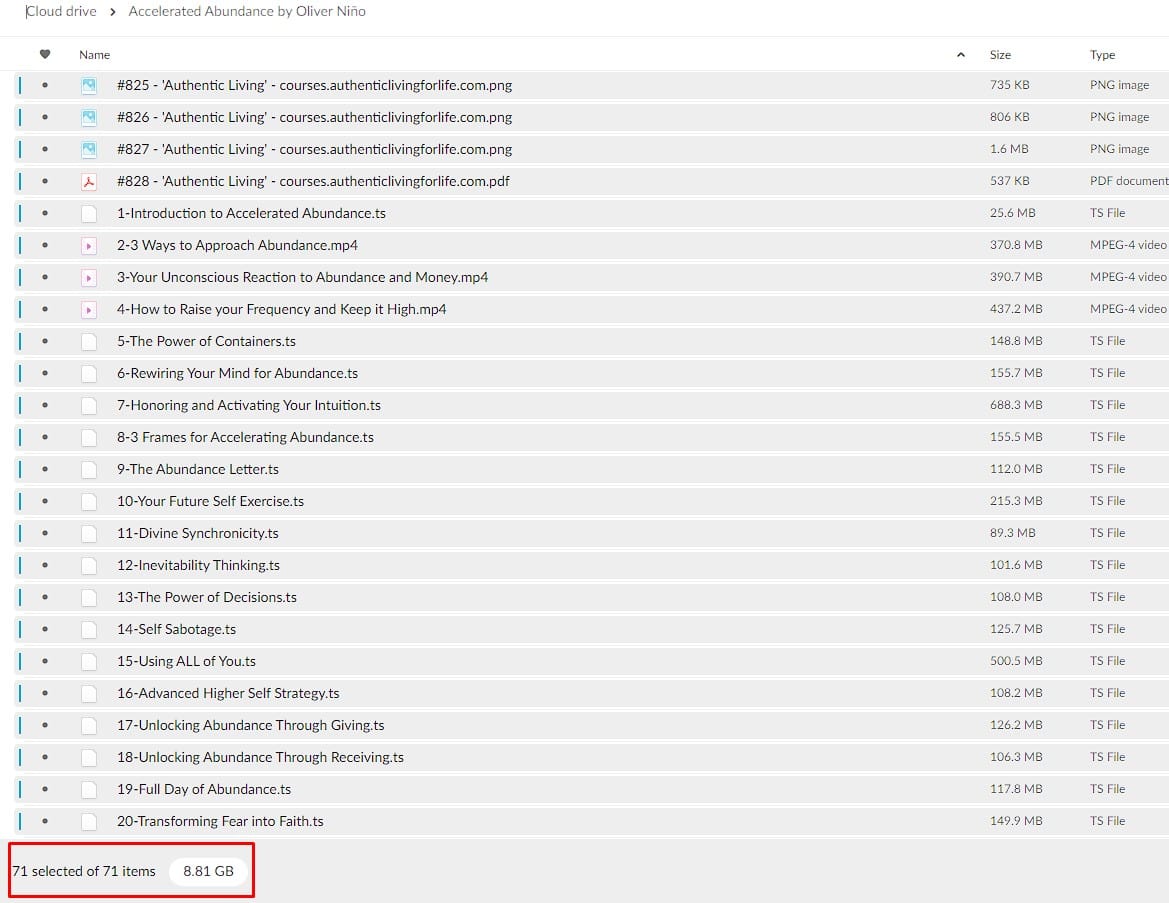1169x903 pixels.
Task: Click file icon for 1-Introduction to Accelerated Abundance
Action: pyautogui.click(x=89, y=213)
